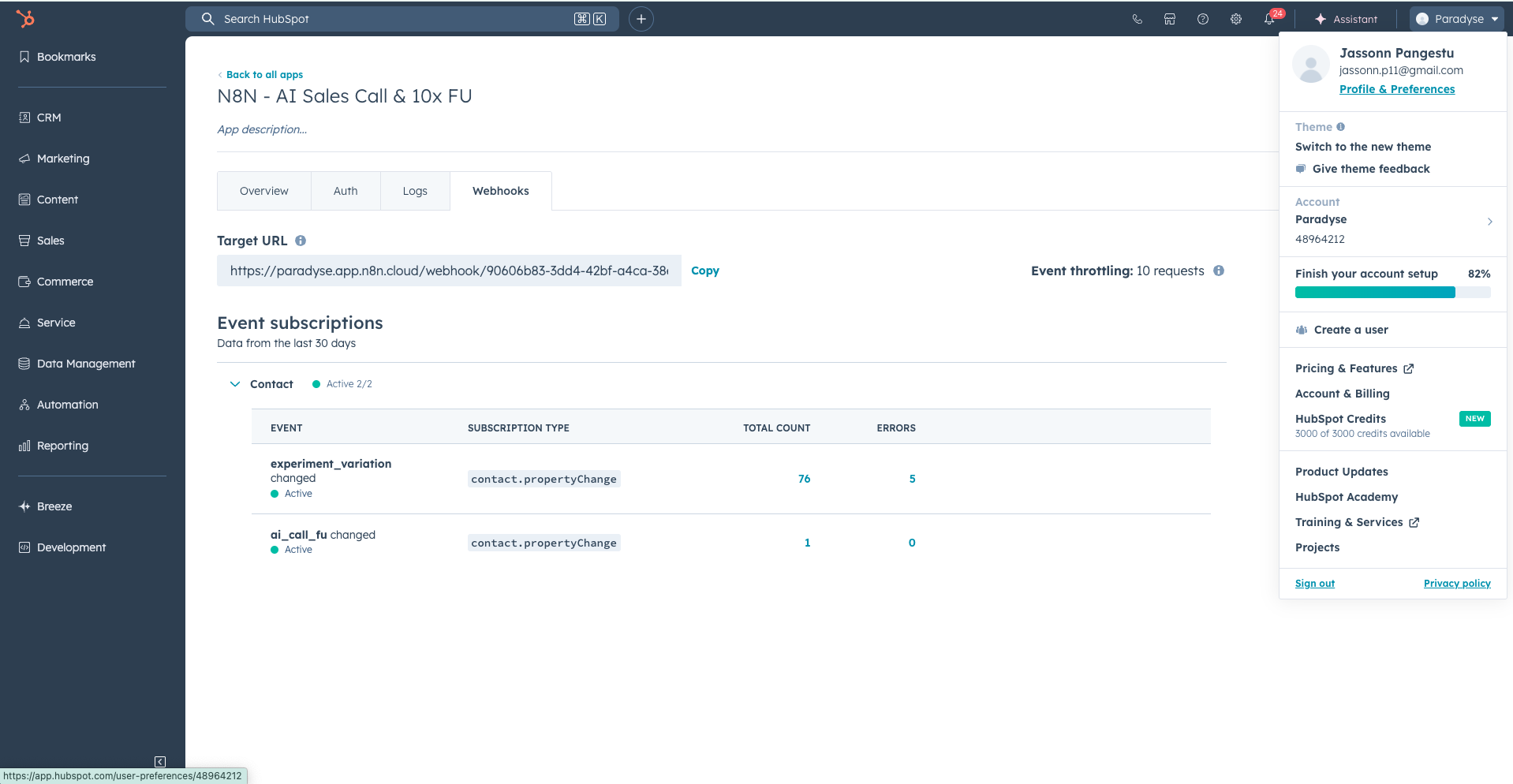This screenshot has width=1513, height=784.
Task: Open the Overview tab
Action: pos(263,190)
